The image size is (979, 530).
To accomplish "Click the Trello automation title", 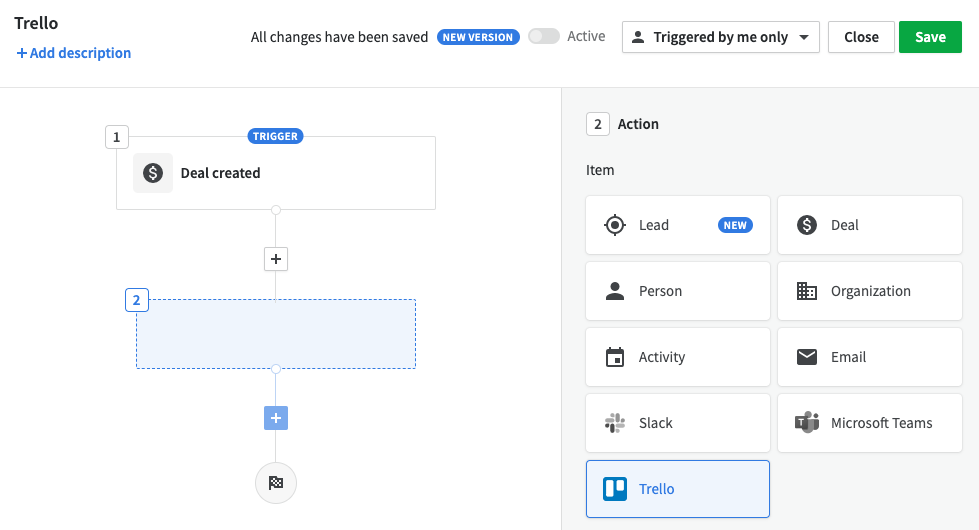I will pos(36,23).
